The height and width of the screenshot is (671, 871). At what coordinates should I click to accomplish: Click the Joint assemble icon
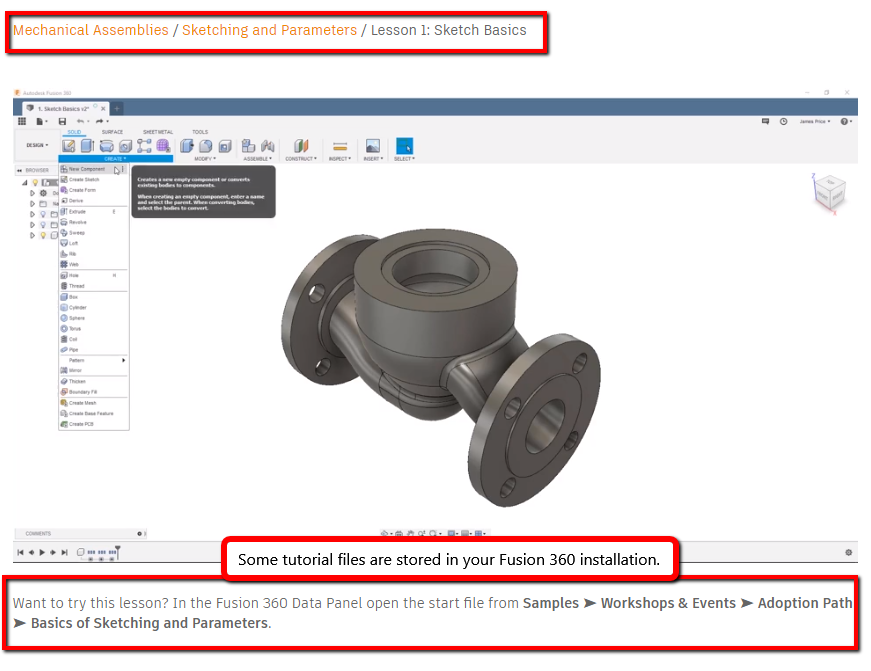point(268,146)
